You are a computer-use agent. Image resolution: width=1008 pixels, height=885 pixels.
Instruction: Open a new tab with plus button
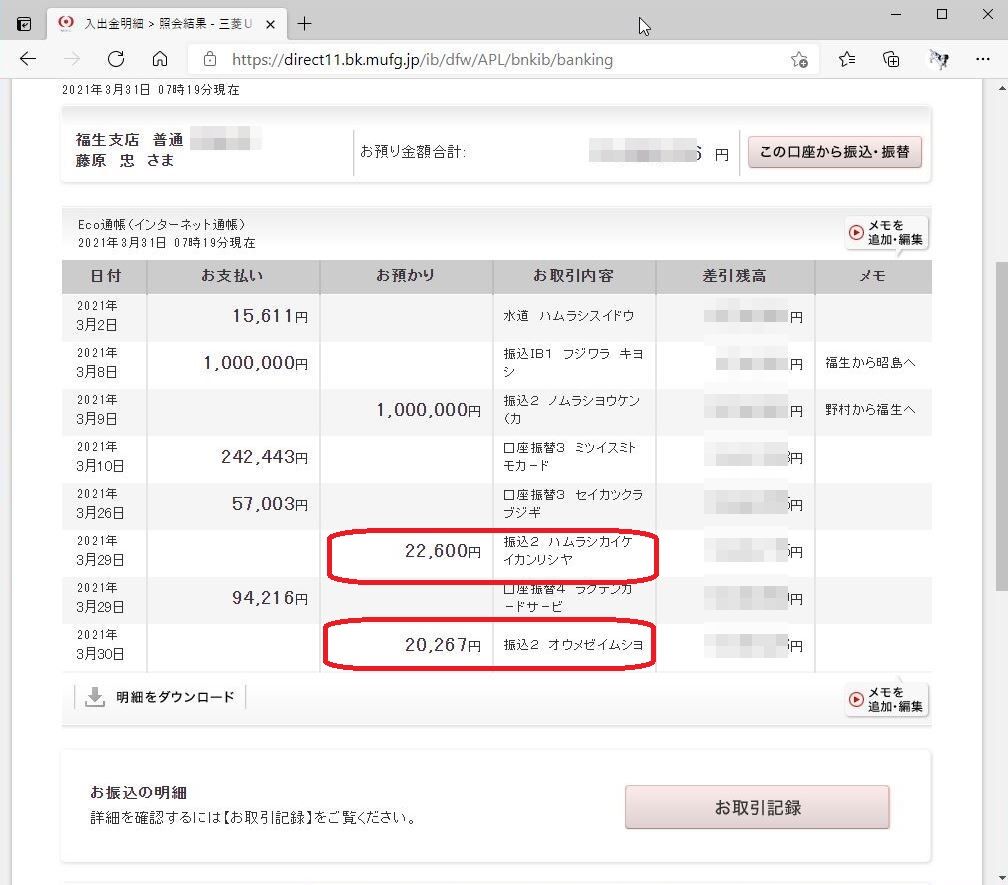pyautogui.click(x=305, y=24)
